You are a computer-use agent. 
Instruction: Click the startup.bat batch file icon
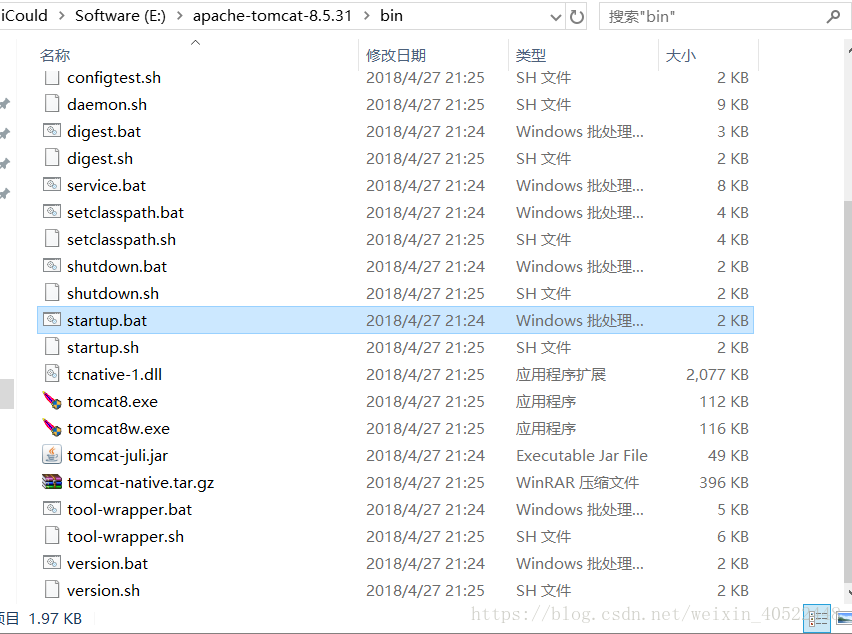pyautogui.click(x=52, y=319)
